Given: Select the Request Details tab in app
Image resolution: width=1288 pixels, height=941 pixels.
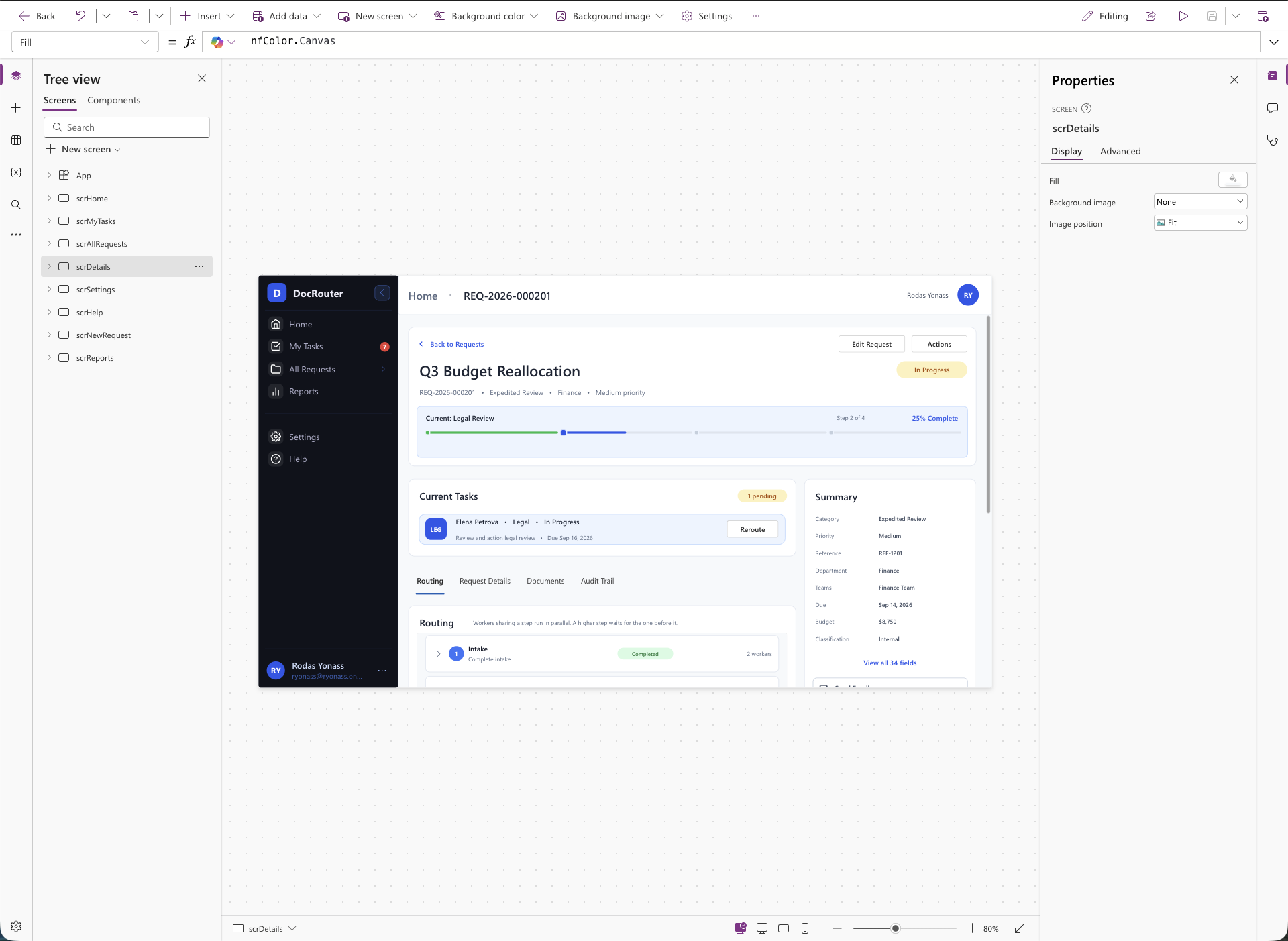Looking at the screenshot, I should (484, 581).
